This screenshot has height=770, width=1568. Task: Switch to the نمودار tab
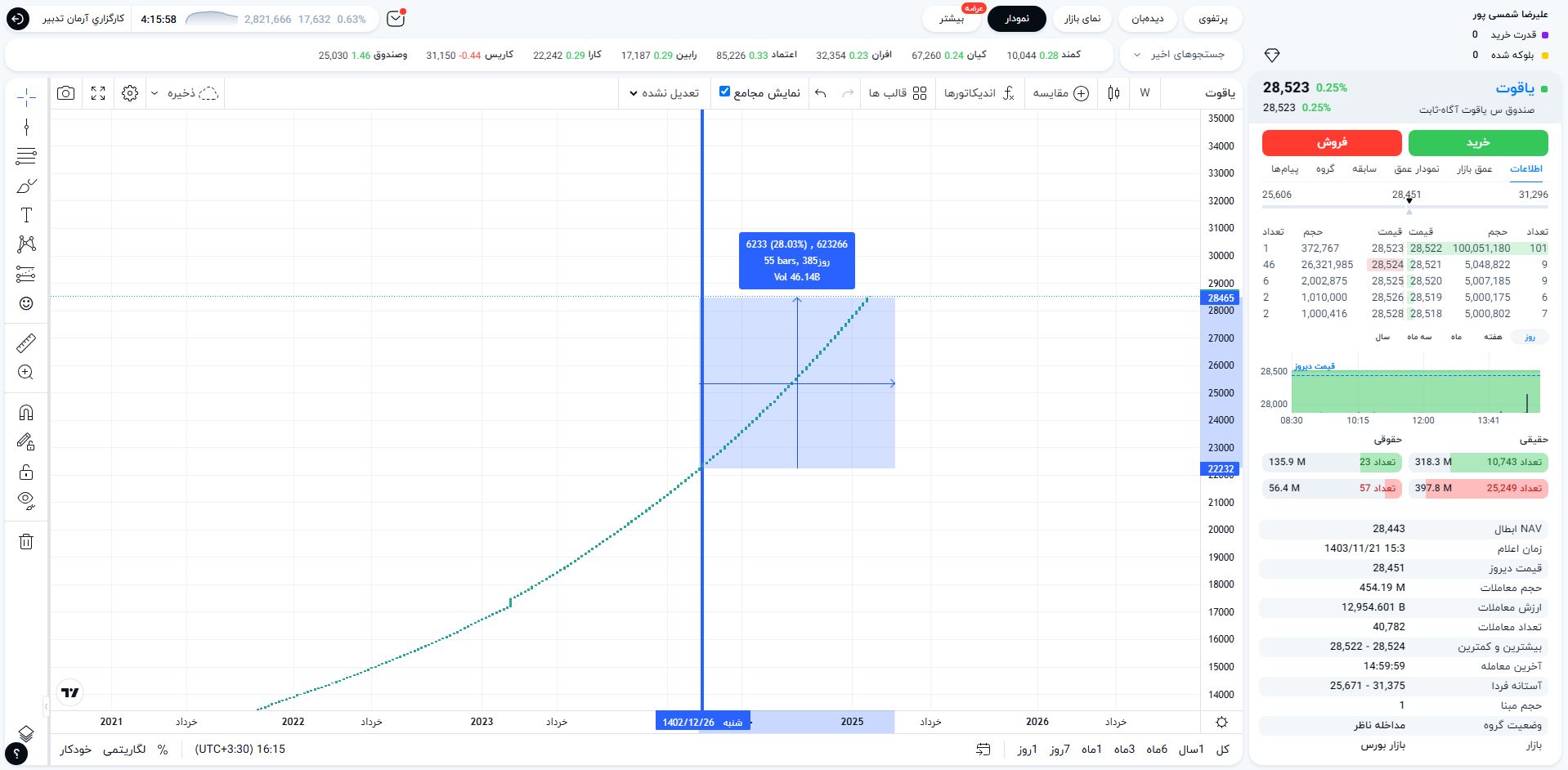click(1017, 18)
